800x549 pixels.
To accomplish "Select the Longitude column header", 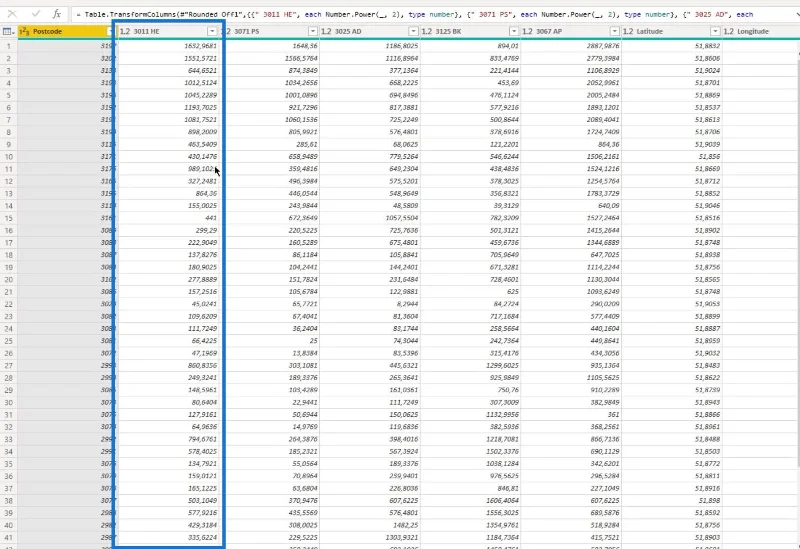I will click(761, 32).
